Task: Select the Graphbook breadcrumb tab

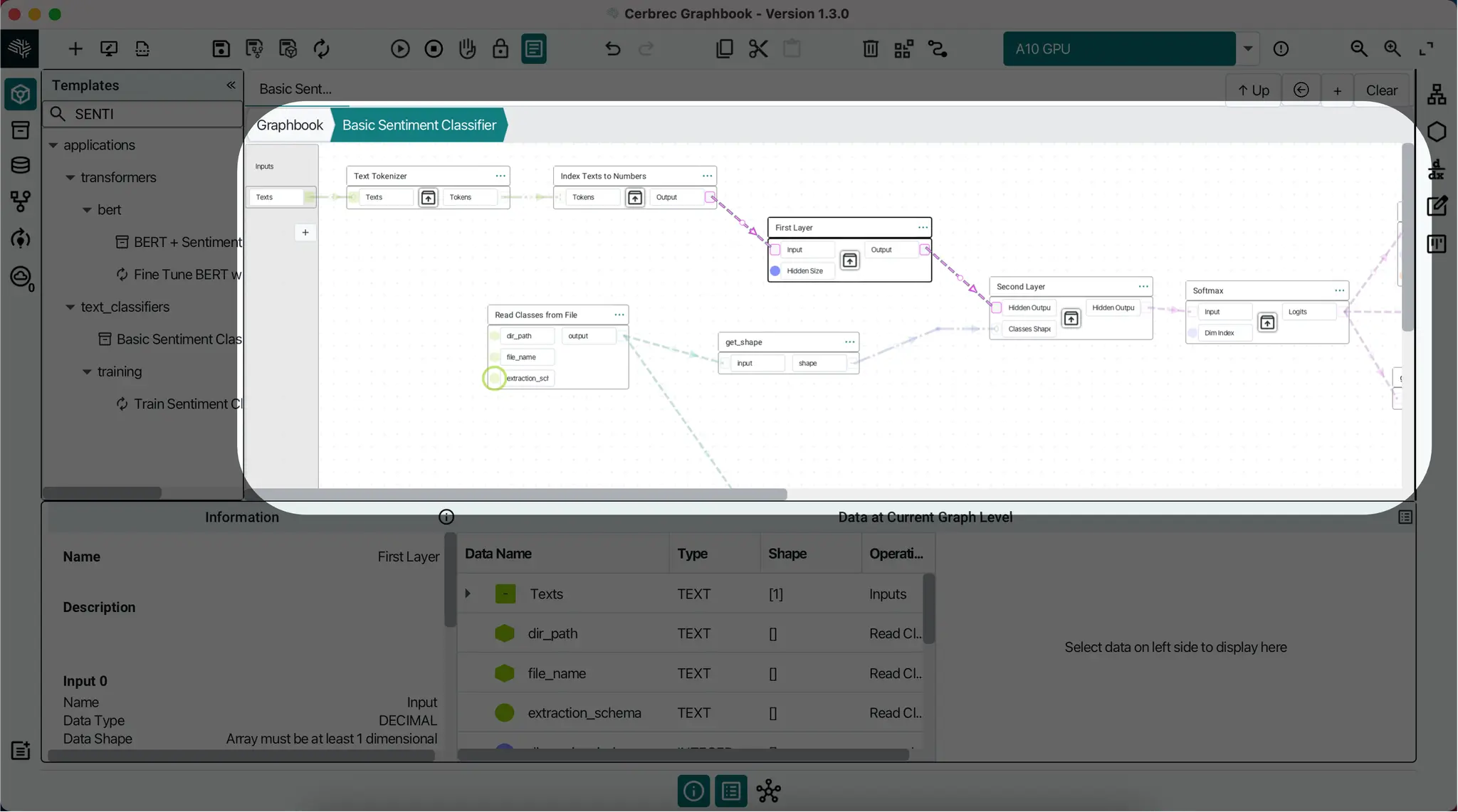Action: tap(289, 125)
